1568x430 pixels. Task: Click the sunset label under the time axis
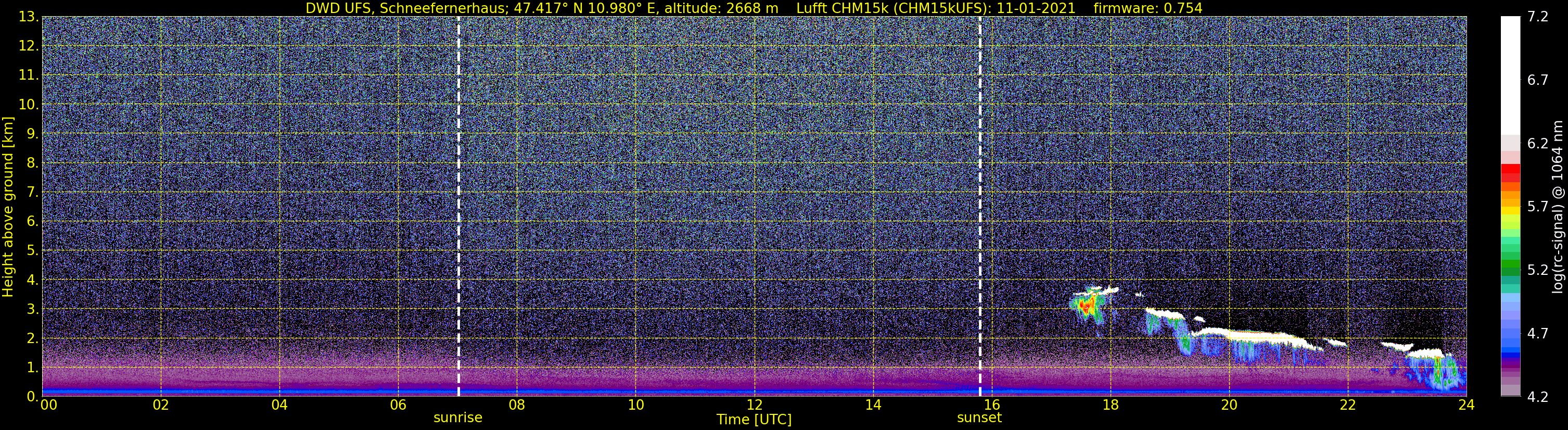pos(979,418)
